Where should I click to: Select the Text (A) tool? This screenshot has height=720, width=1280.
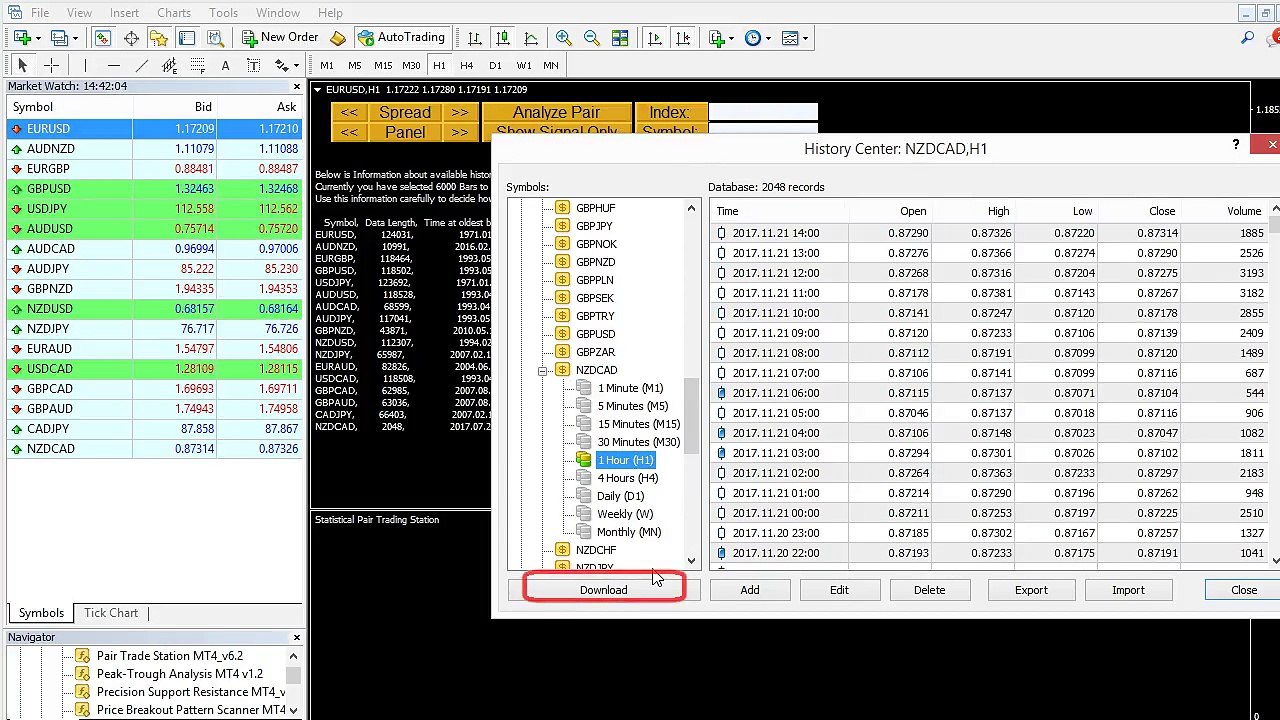[x=226, y=65]
